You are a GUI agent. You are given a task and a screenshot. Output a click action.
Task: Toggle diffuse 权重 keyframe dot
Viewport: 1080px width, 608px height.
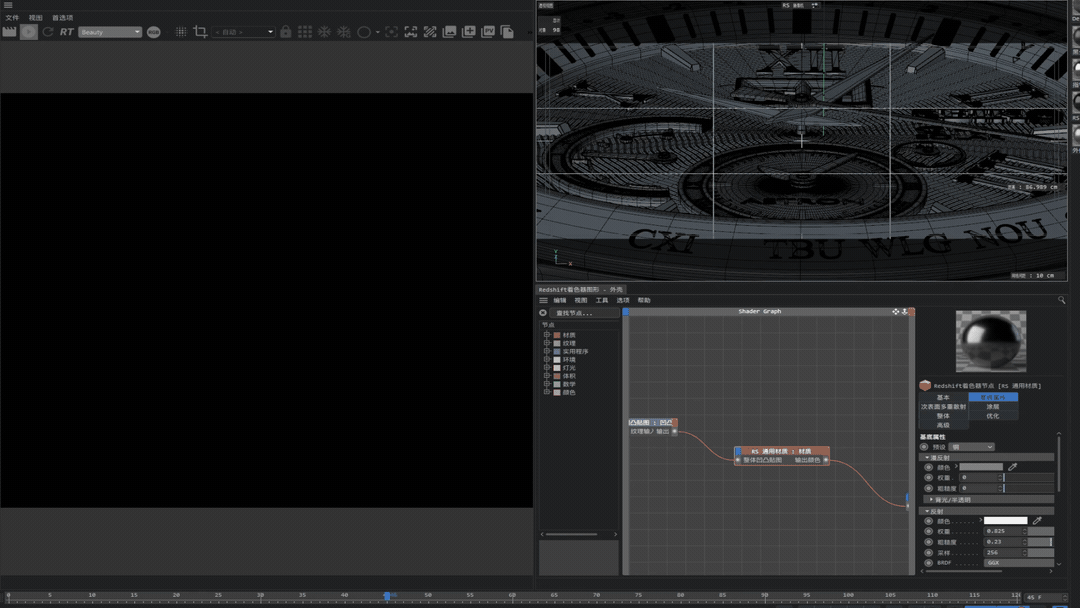point(928,477)
